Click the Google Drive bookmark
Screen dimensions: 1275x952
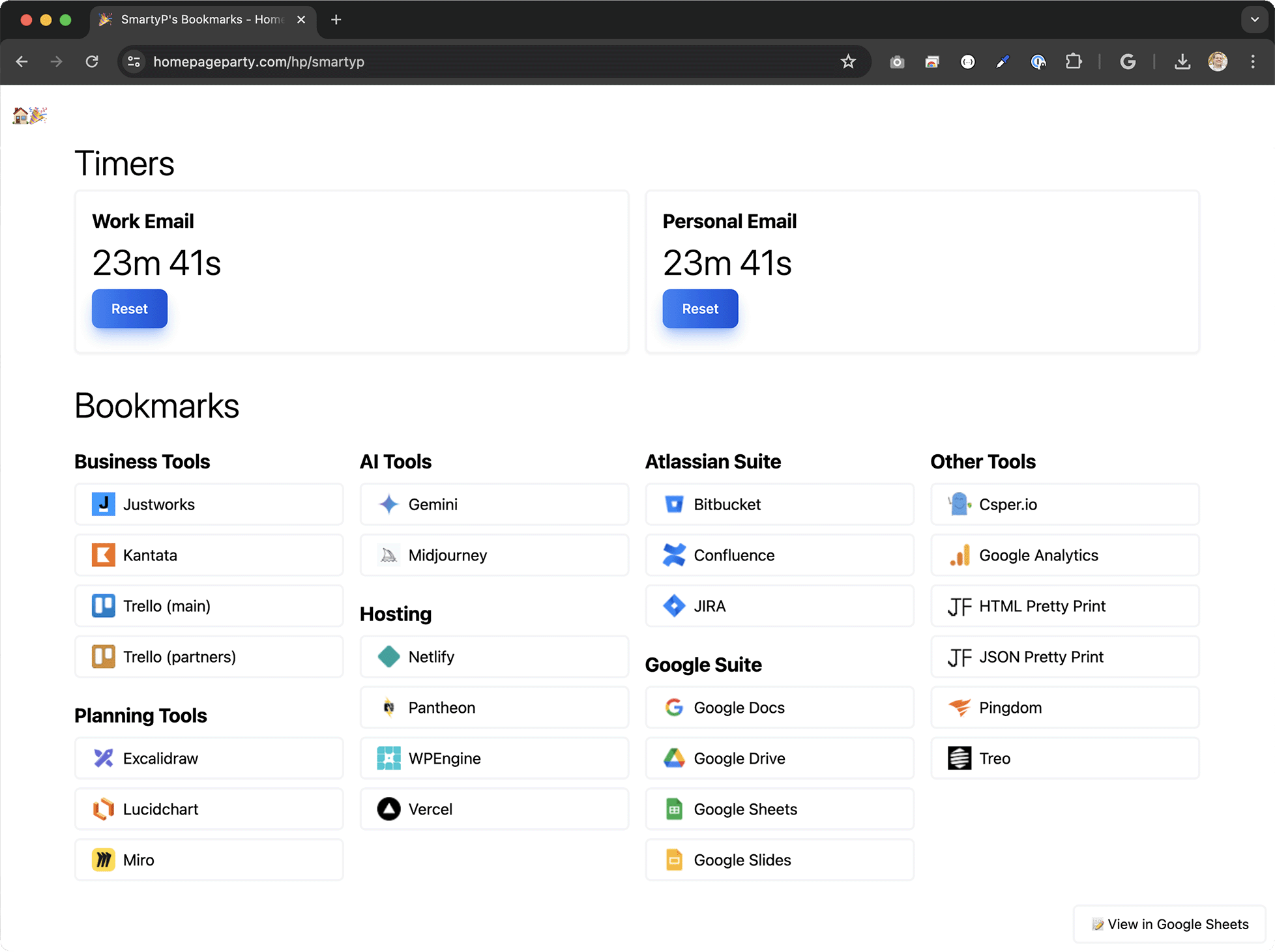coord(778,758)
